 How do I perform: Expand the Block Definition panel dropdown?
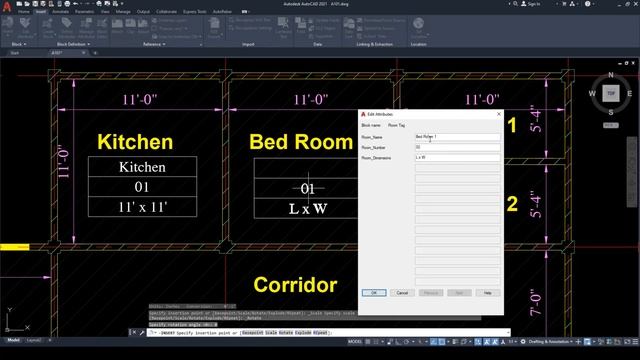[x=73, y=44]
